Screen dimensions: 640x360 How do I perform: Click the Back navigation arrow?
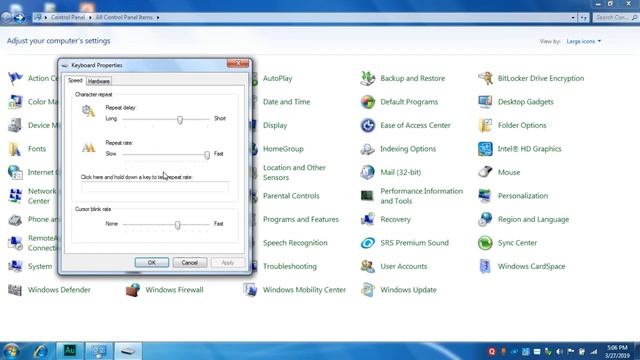point(7,18)
